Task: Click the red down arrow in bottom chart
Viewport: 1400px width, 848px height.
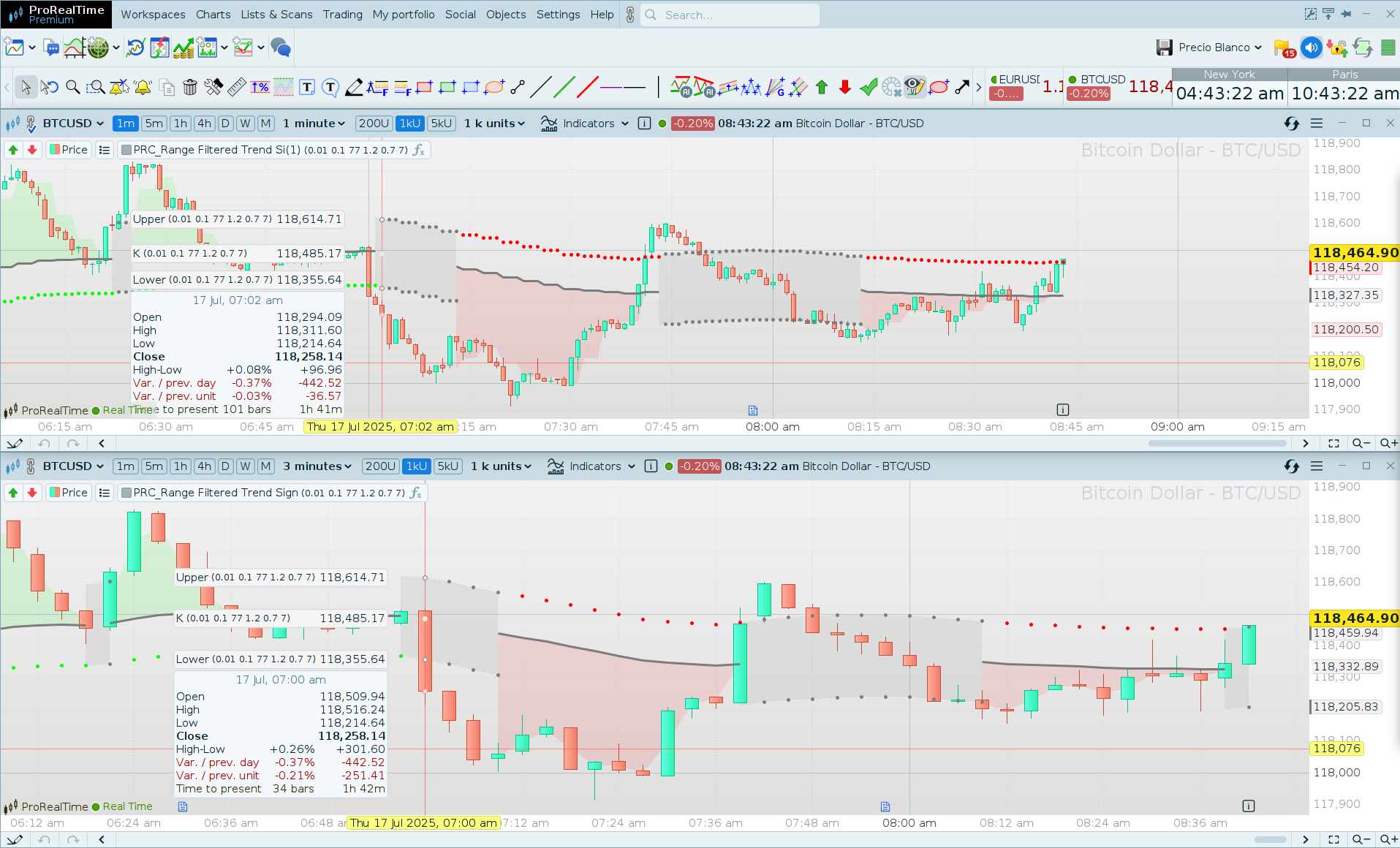Action: (32, 493)
